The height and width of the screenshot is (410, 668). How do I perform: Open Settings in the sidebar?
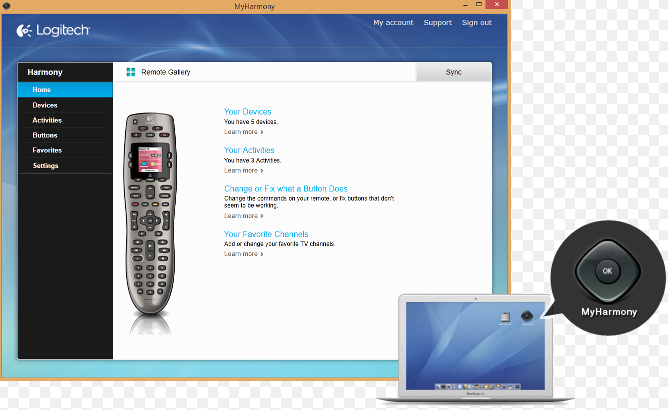(65, 165)
